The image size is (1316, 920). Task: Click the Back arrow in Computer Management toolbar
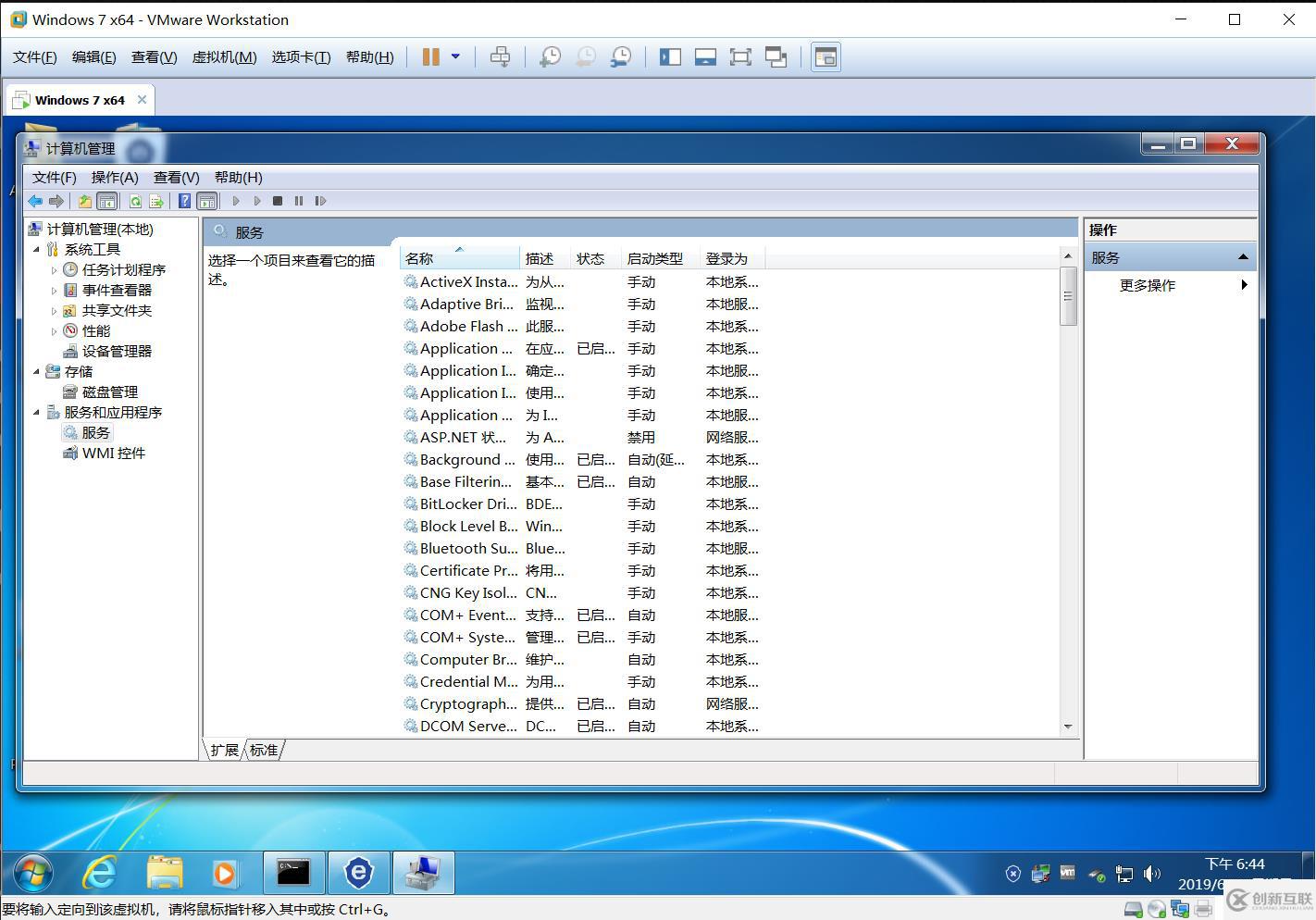tap(35, 201)
